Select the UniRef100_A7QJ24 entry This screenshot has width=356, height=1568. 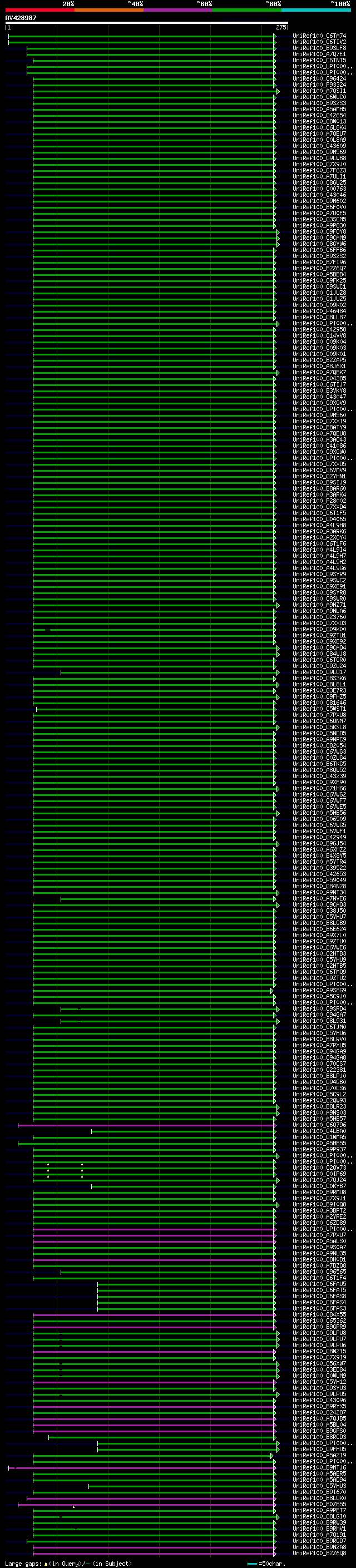pos(319,1180)
